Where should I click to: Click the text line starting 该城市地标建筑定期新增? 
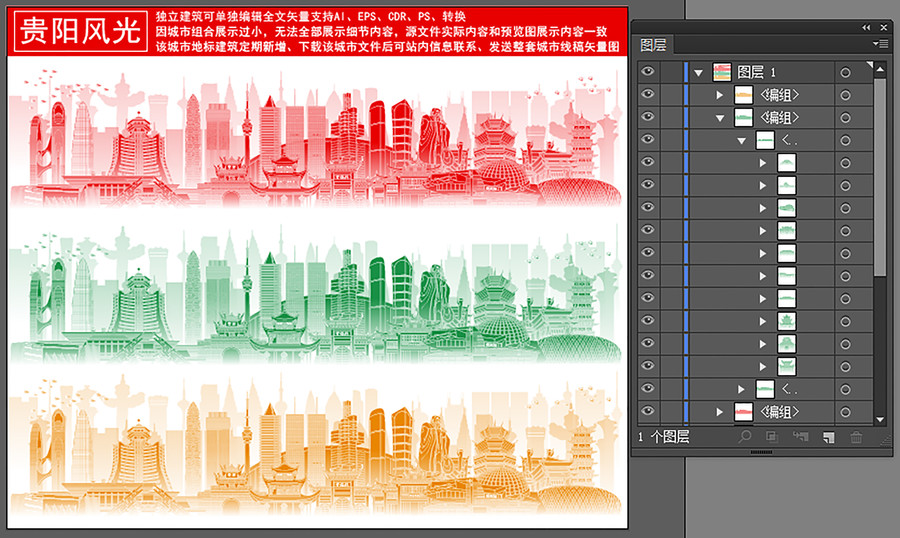click(387, 47)
